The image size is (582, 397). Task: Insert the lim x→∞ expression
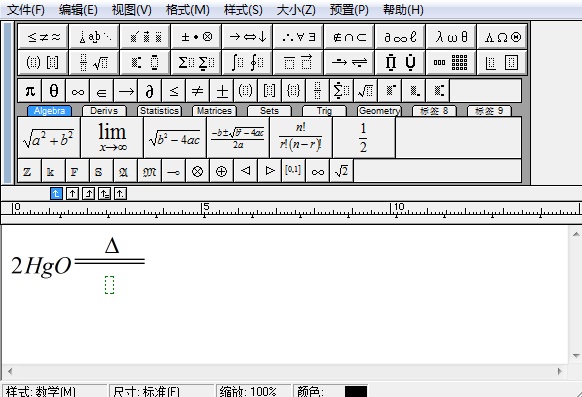pos(112,138)
